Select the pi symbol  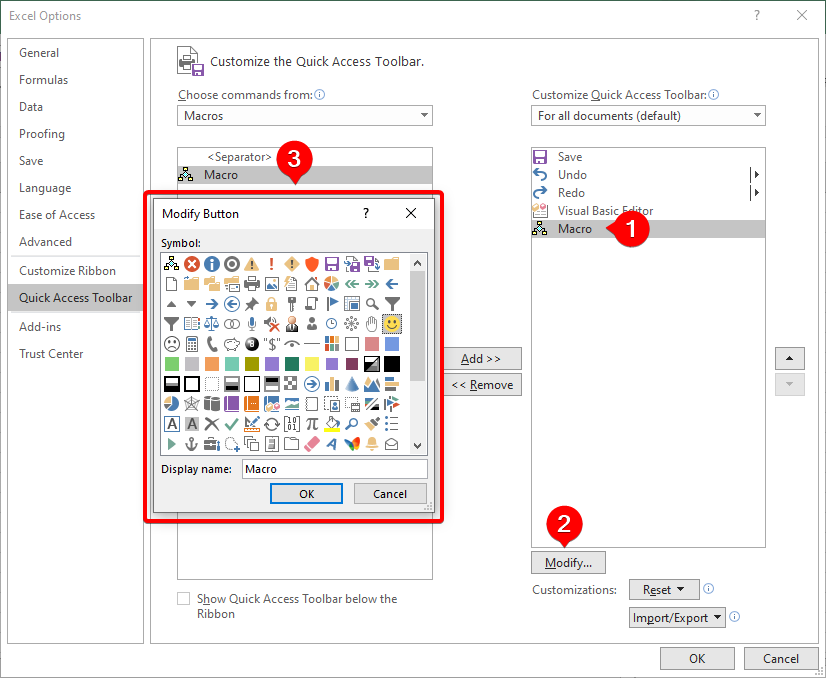(312, 424)
